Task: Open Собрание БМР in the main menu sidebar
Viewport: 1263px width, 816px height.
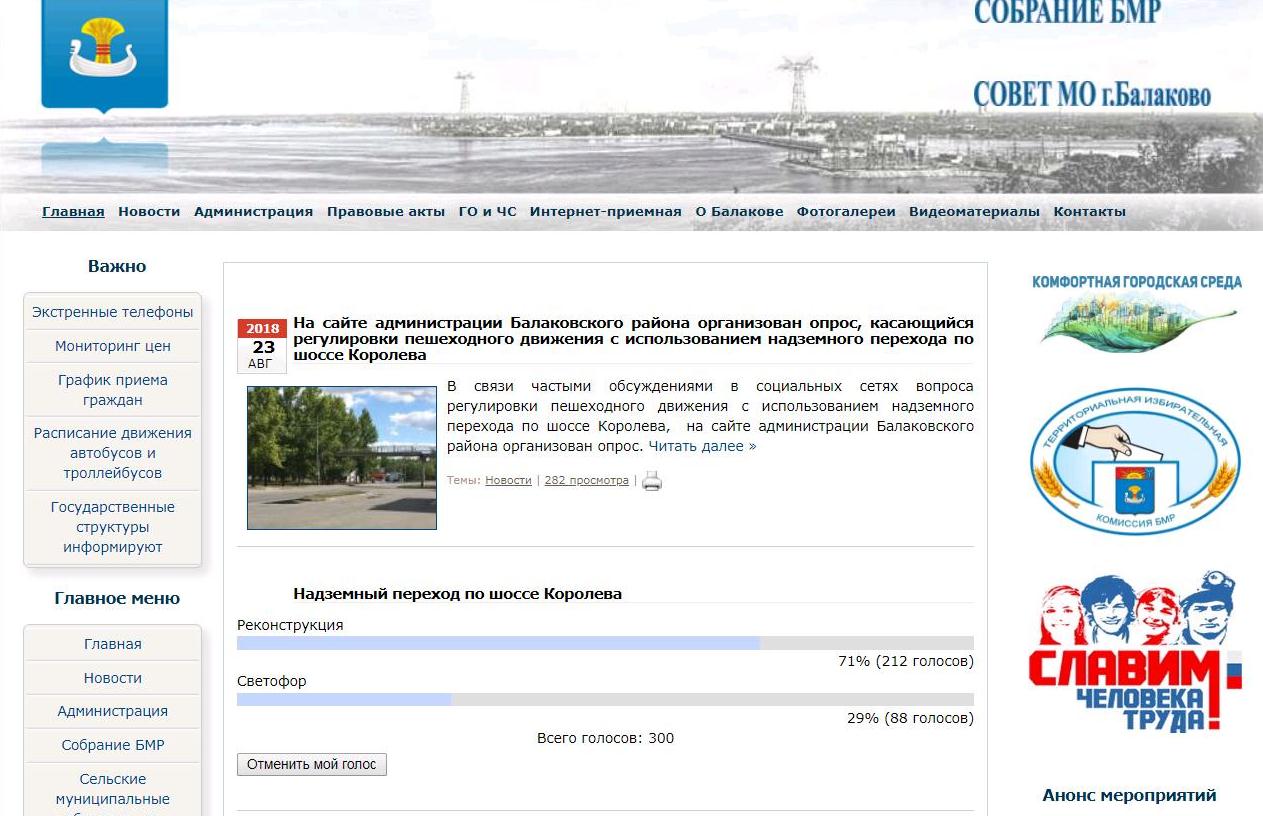Action: [113, 745]
